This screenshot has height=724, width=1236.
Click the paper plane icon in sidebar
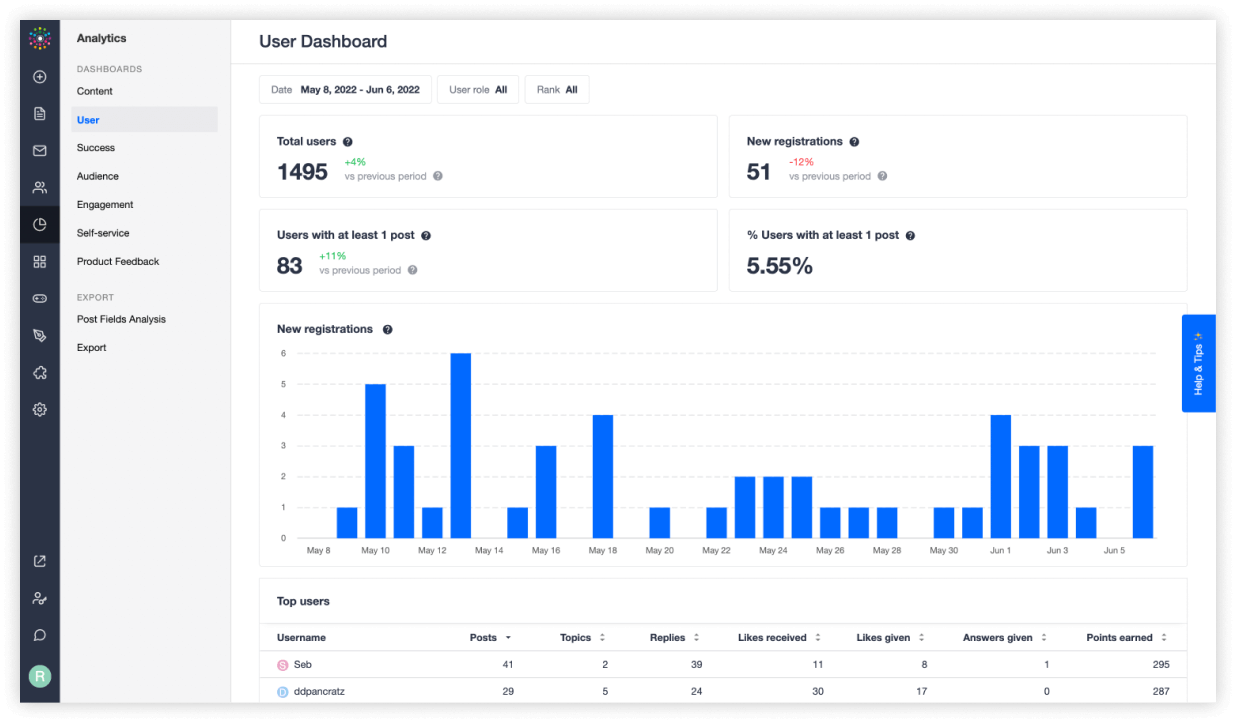pyautogui.click(x=40, y=335)
